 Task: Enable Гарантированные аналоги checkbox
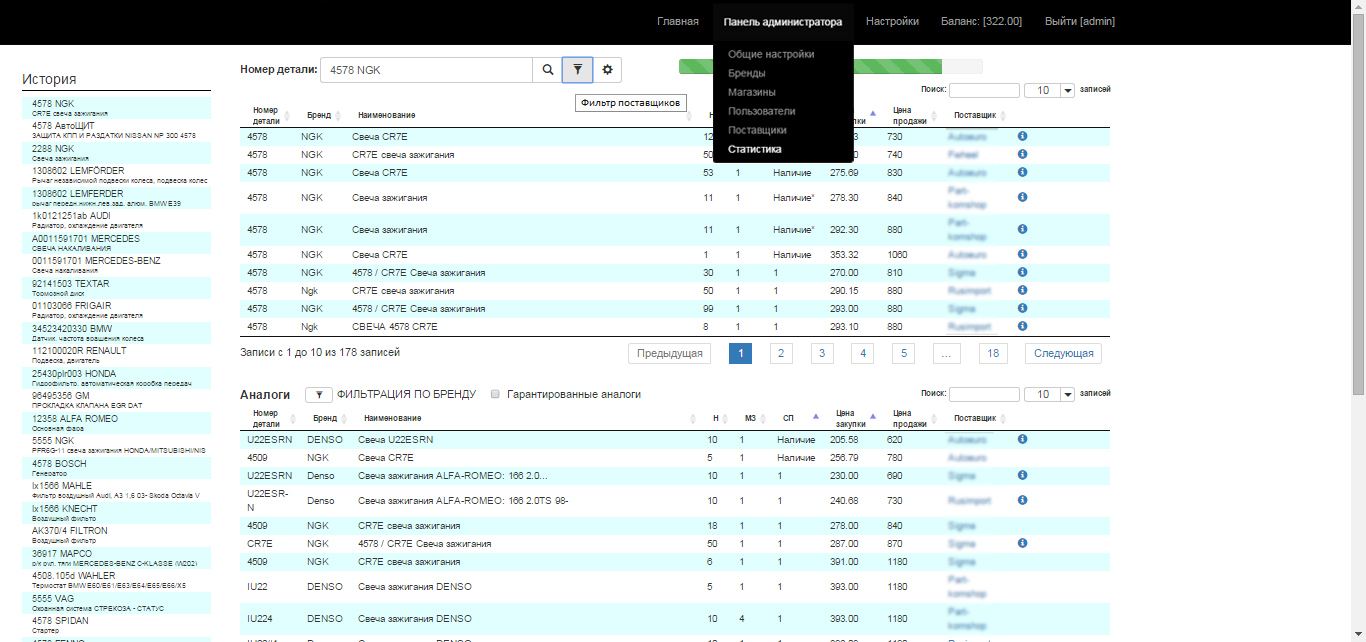click(x=495, y=395)
